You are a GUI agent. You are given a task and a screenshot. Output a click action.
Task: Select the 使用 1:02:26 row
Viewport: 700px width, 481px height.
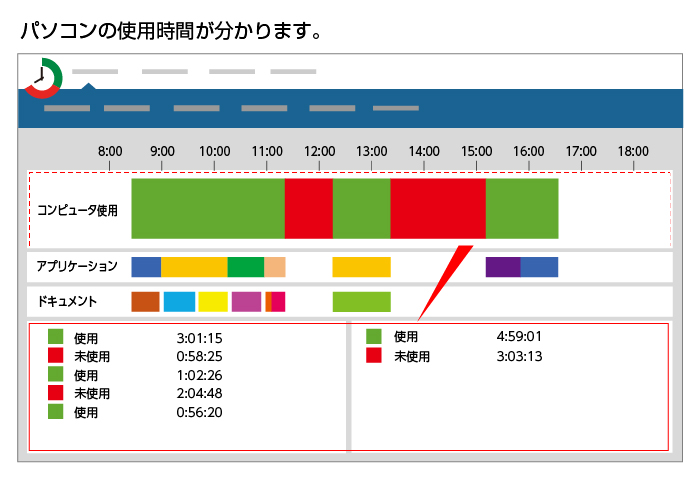click(x=135, y=375)
